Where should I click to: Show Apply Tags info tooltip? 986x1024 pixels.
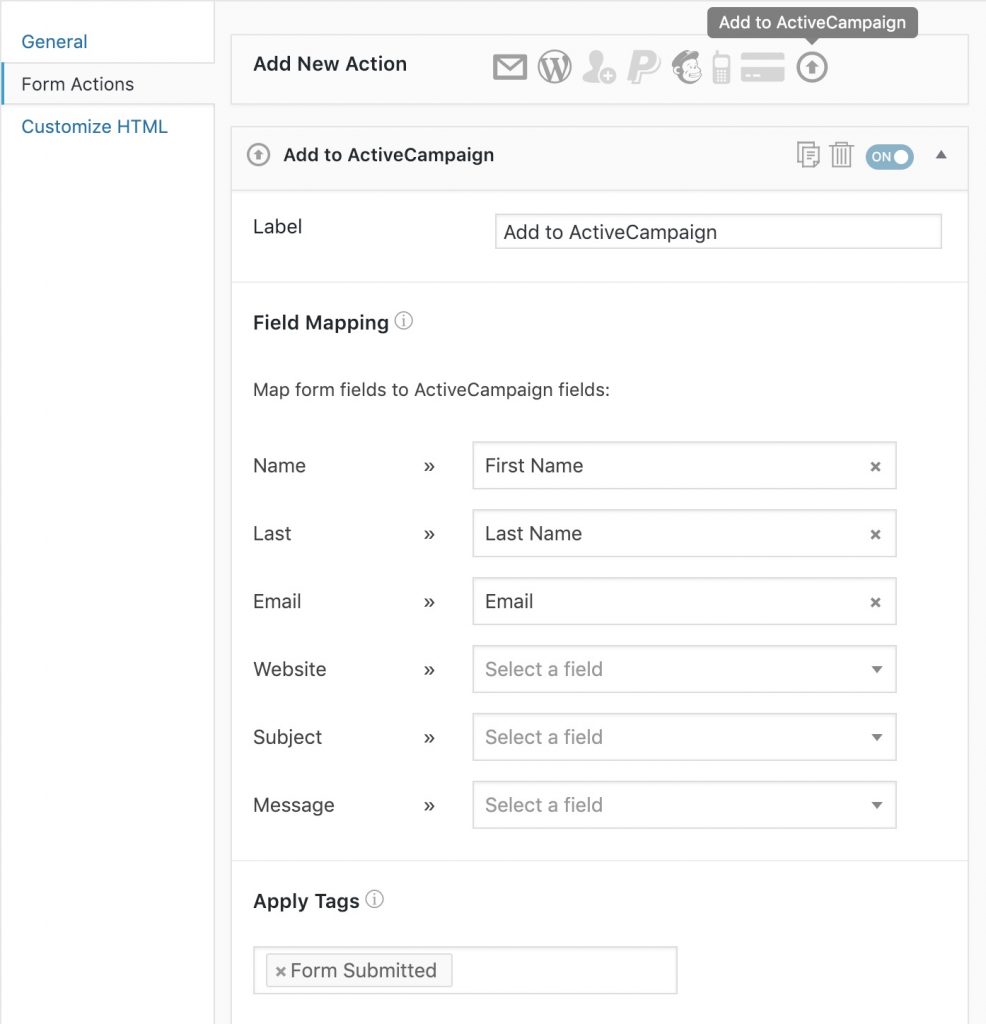point(374,899)
